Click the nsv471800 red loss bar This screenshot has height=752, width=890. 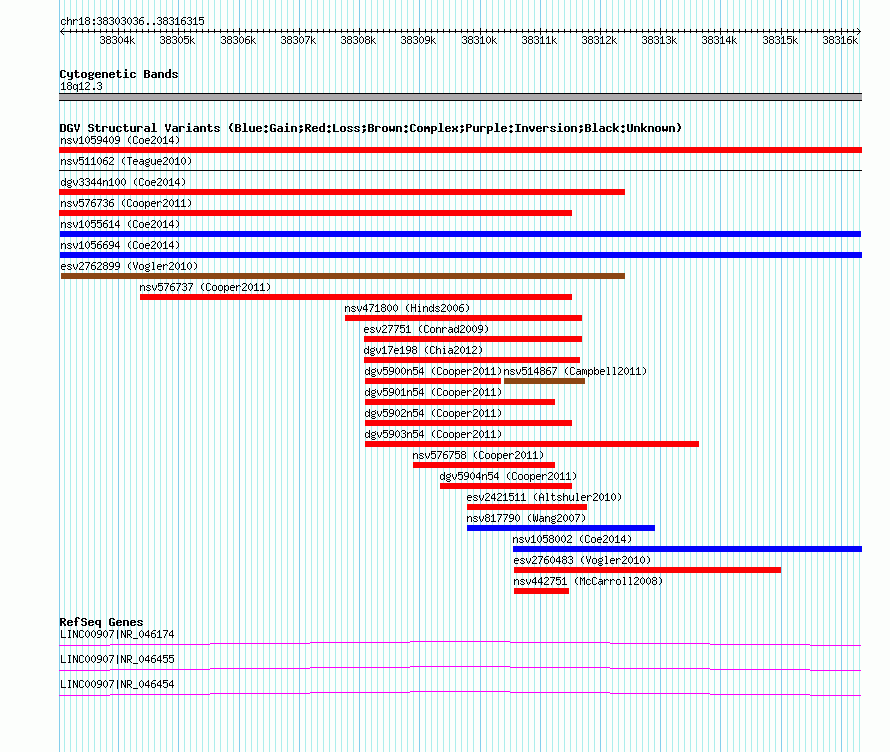click(463, 318)
